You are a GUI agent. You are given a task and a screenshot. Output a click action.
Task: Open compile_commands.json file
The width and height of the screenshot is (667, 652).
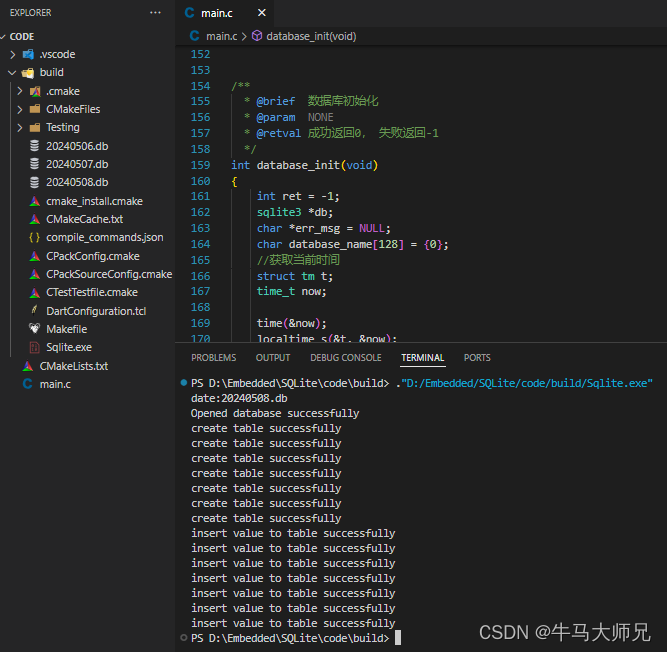pyautogui.click(x=104, y=237)
